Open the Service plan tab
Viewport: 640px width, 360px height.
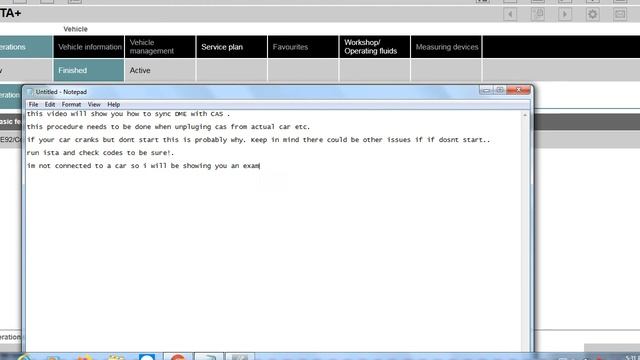[232, 47]
